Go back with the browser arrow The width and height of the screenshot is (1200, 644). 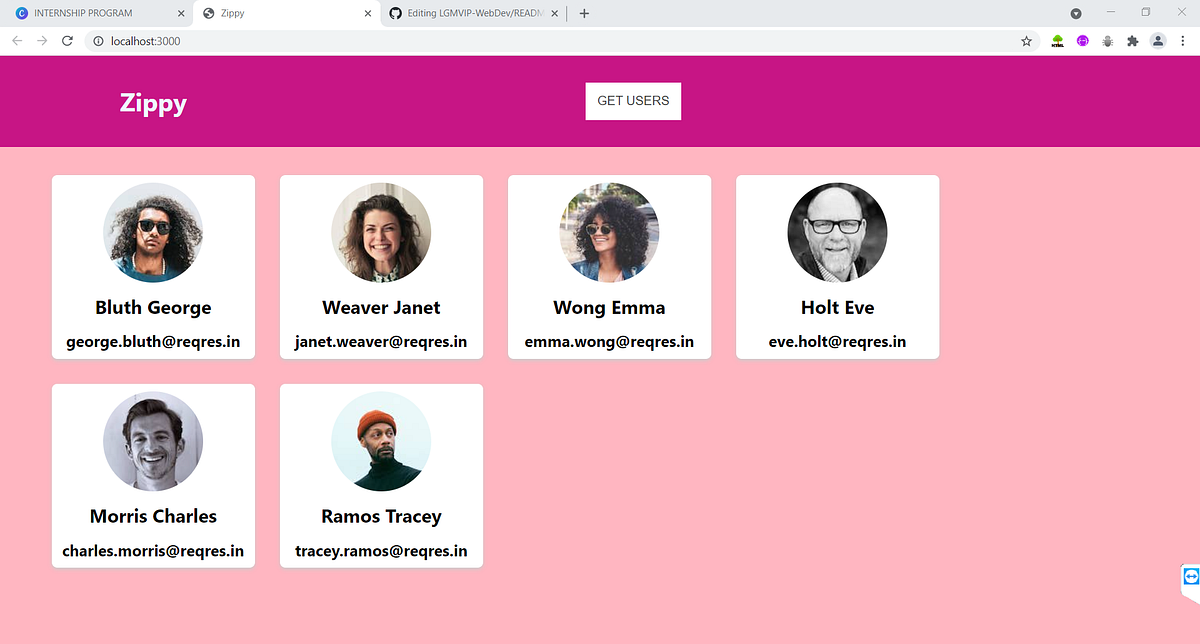pyautogui.click(x=16, y=41)
